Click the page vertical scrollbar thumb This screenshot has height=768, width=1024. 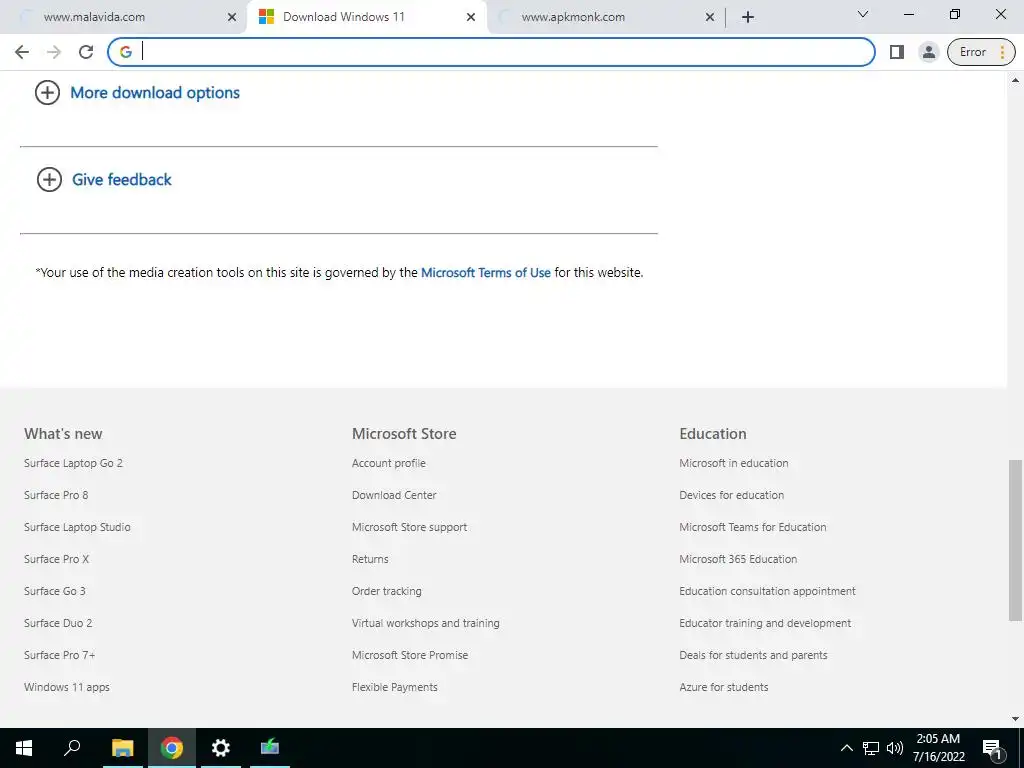click(1015, 541)
